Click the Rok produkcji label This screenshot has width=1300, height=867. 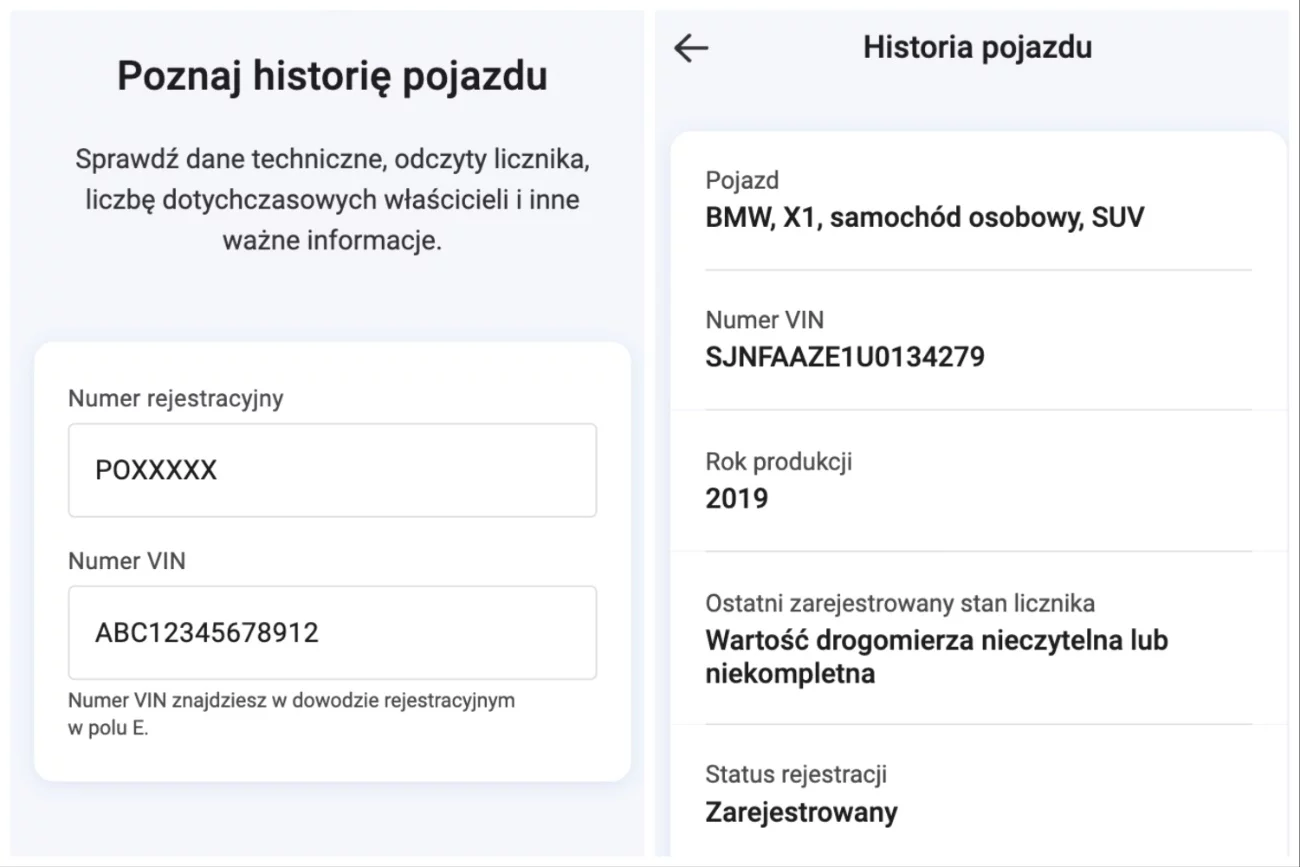(779, 463)
